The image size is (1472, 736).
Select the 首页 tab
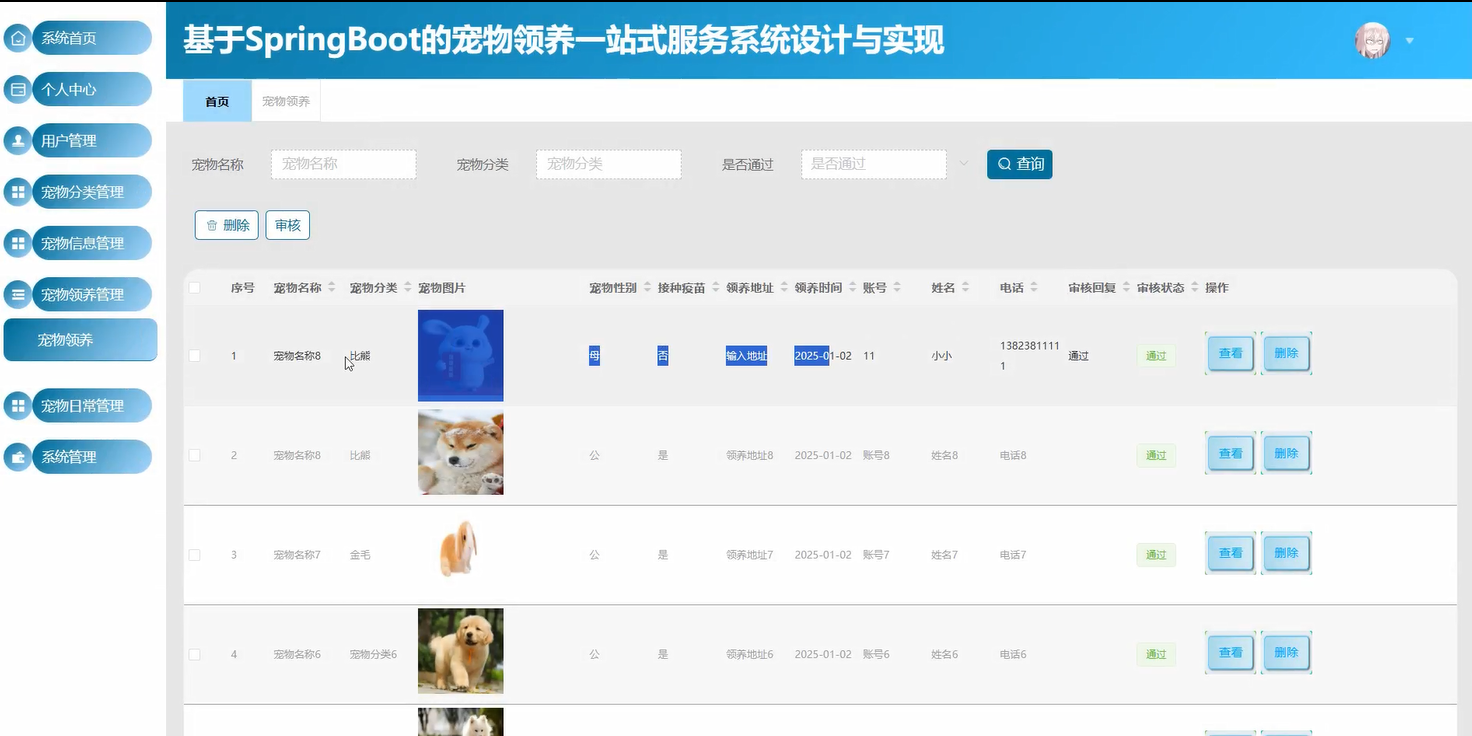[216, 100]
